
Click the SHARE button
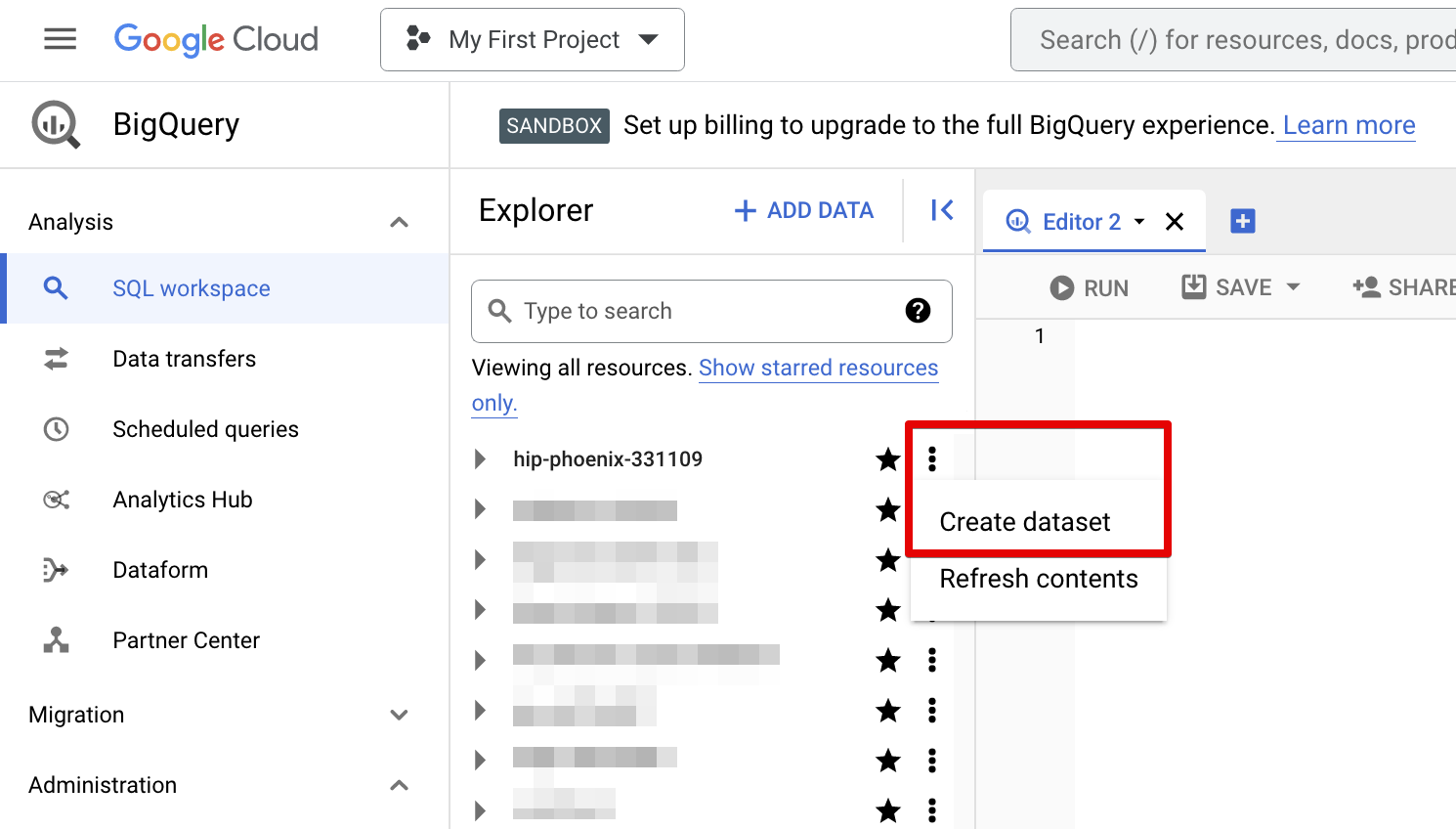[x=1404, y=287]
